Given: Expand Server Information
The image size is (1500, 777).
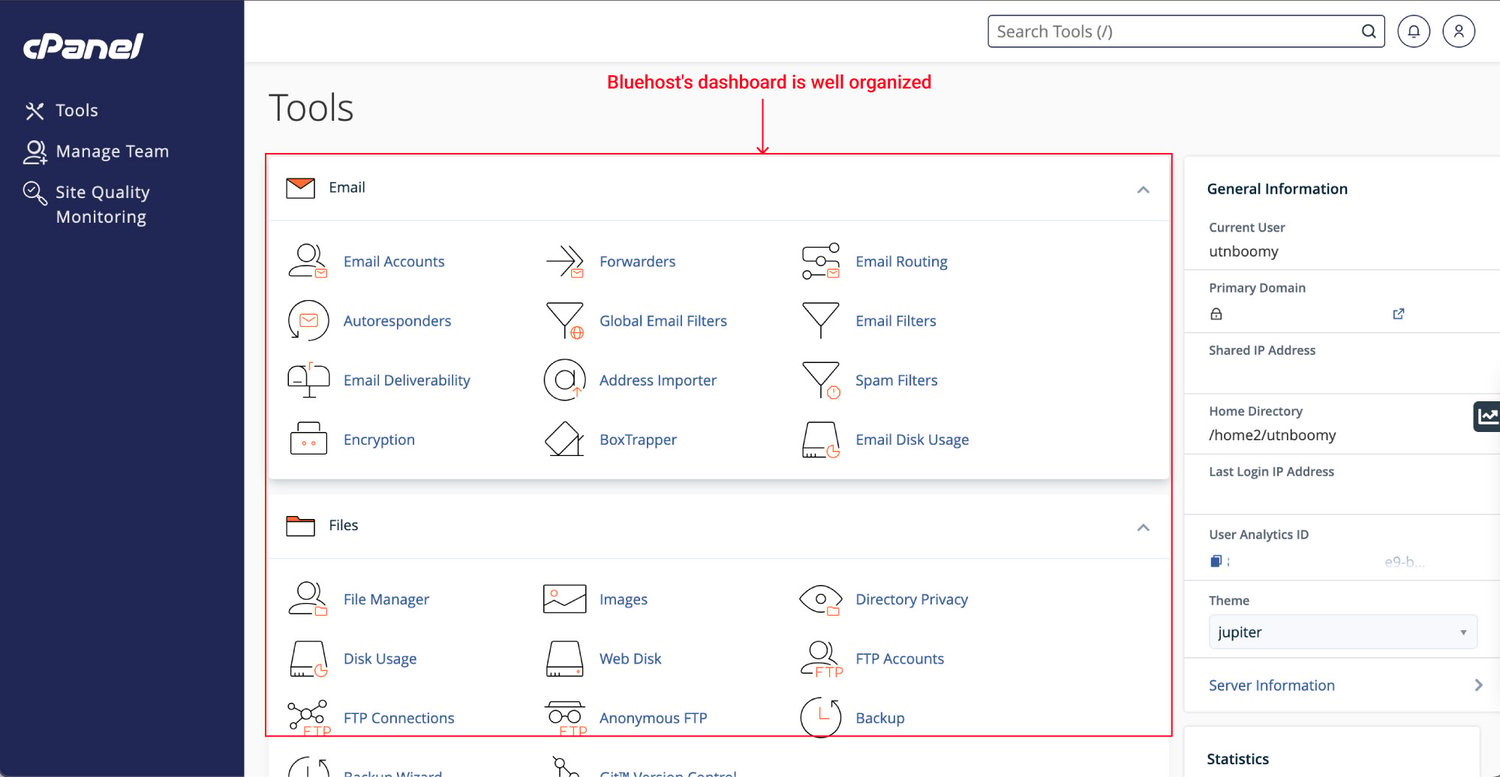Looking at the screenshot, I should click(x=1345, y=685).
